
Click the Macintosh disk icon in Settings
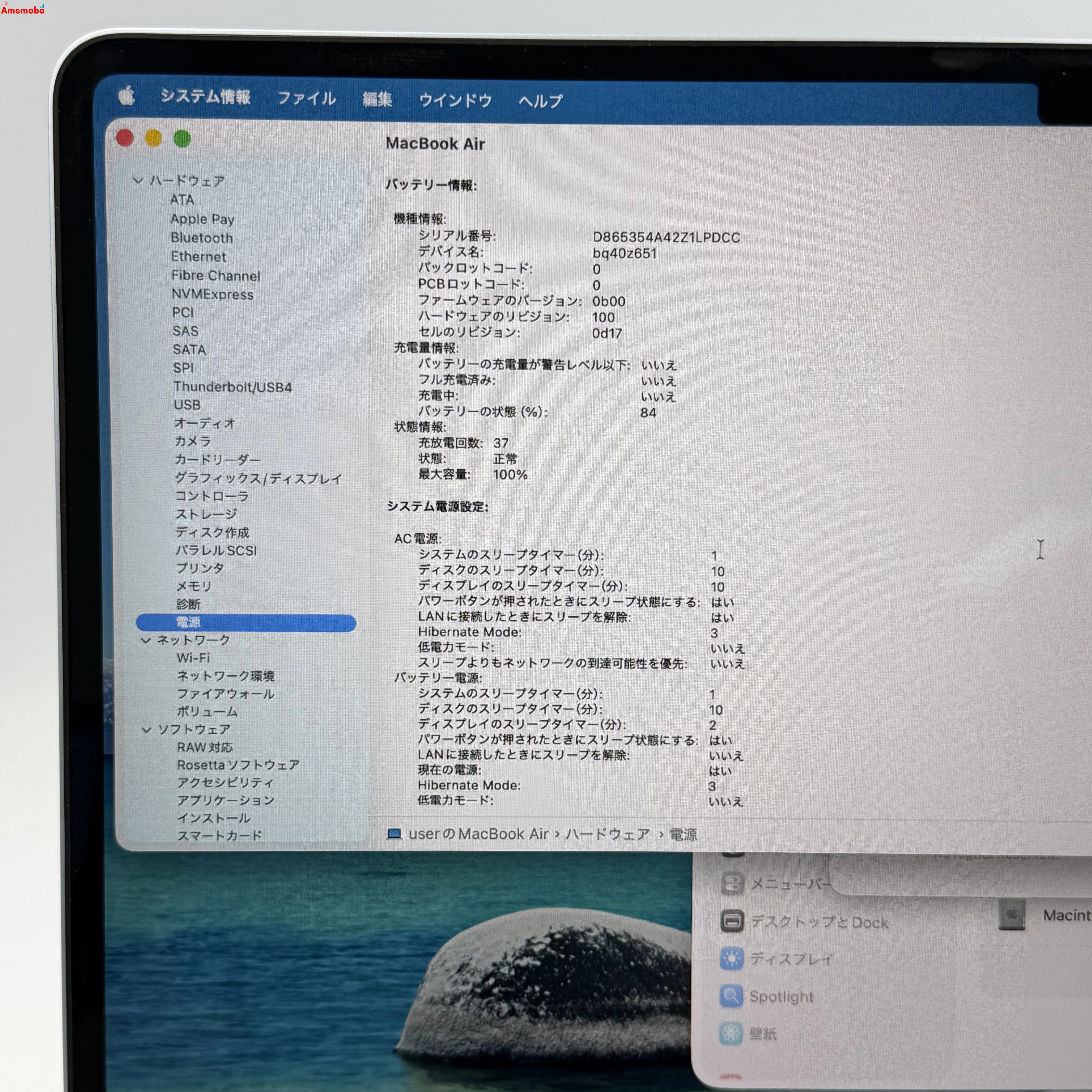pos(1011,915)
